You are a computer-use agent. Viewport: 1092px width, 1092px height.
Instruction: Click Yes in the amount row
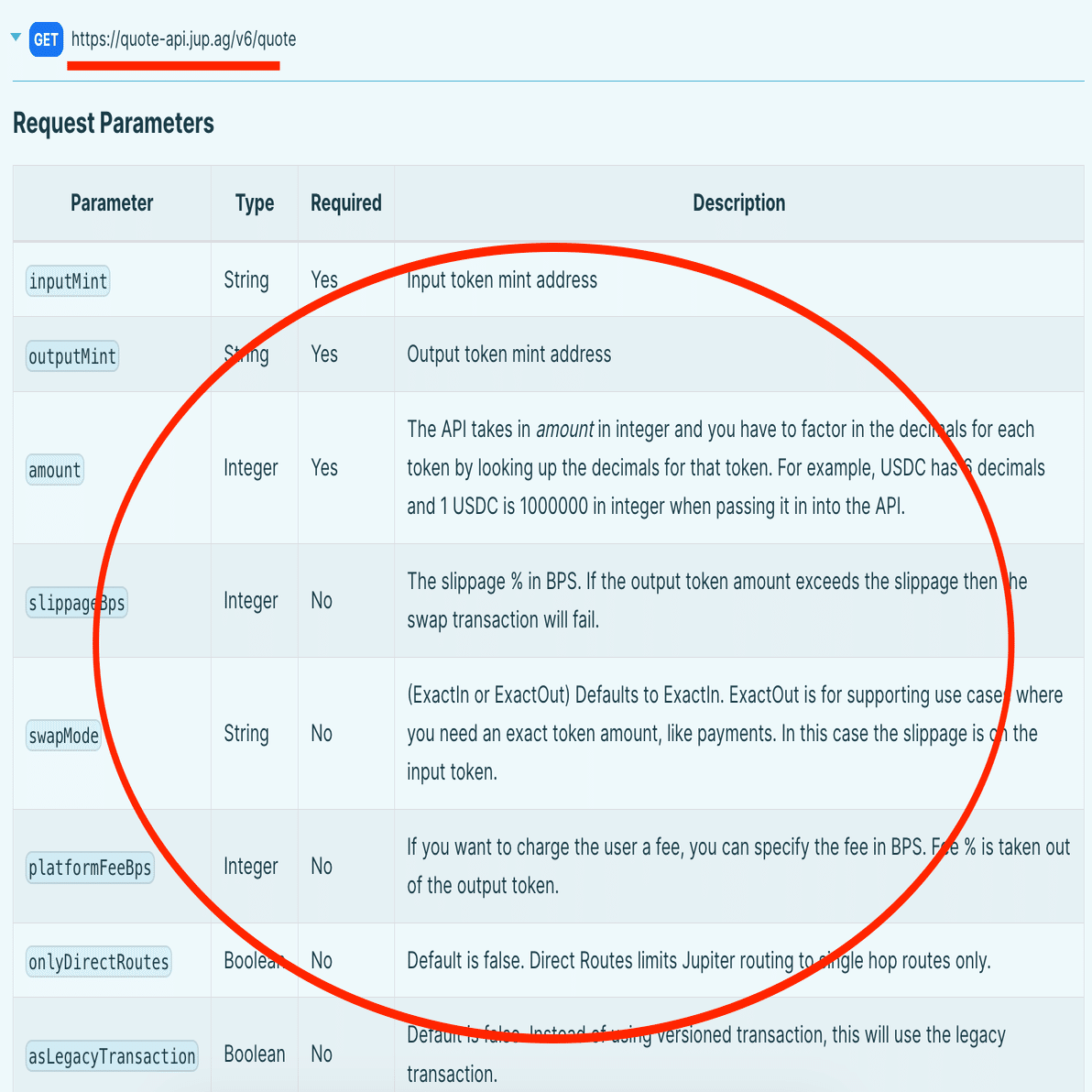pos(324,467)
